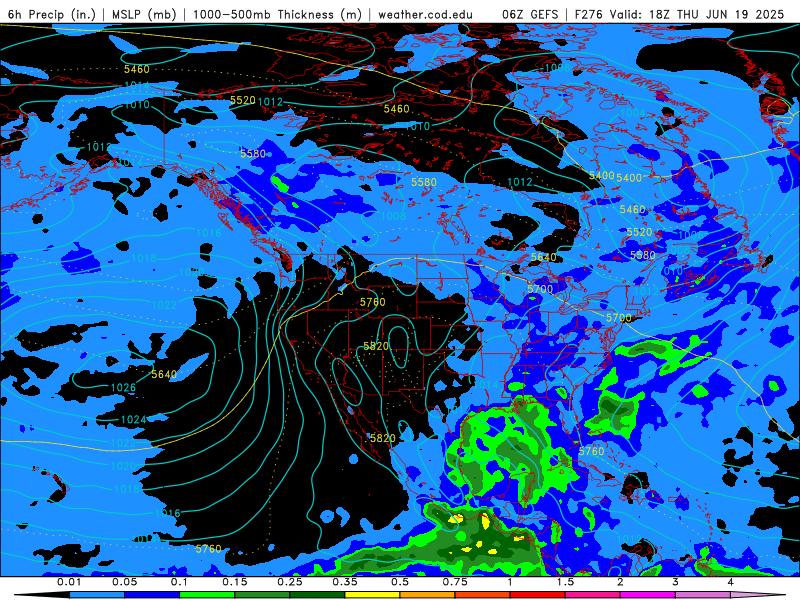Click the 0.05 value on the precip scale
The width and height of the screenshot is (800, 600).
(x=124, y=582)
